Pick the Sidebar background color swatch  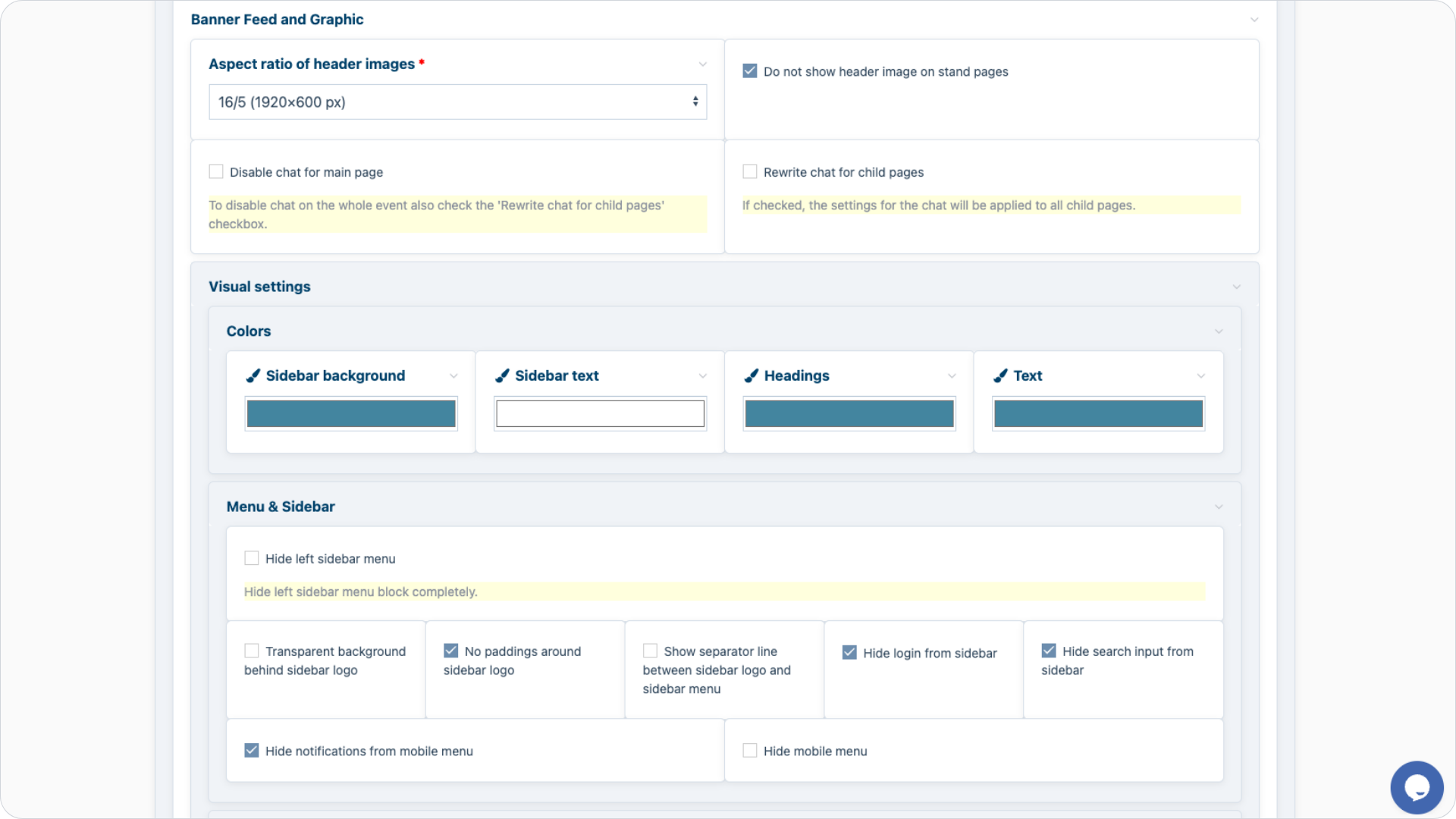(x=351, y=414)
